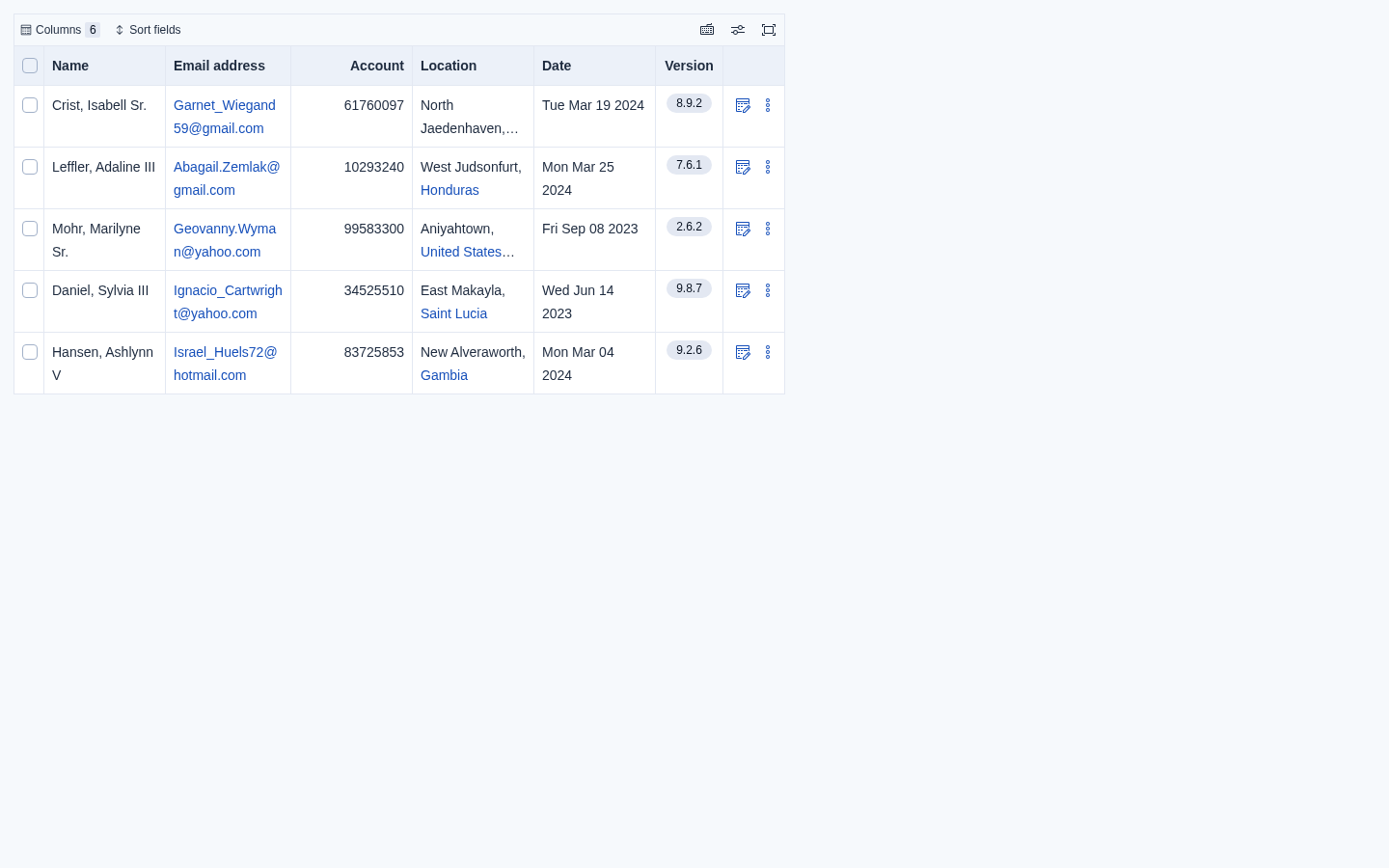Image resolution: width=1389 pixels, height=868 pixels.
Task: Open Abagail.Zemlak@gmail.com email link
Action: pyautogui.click(x=227, y=178)
